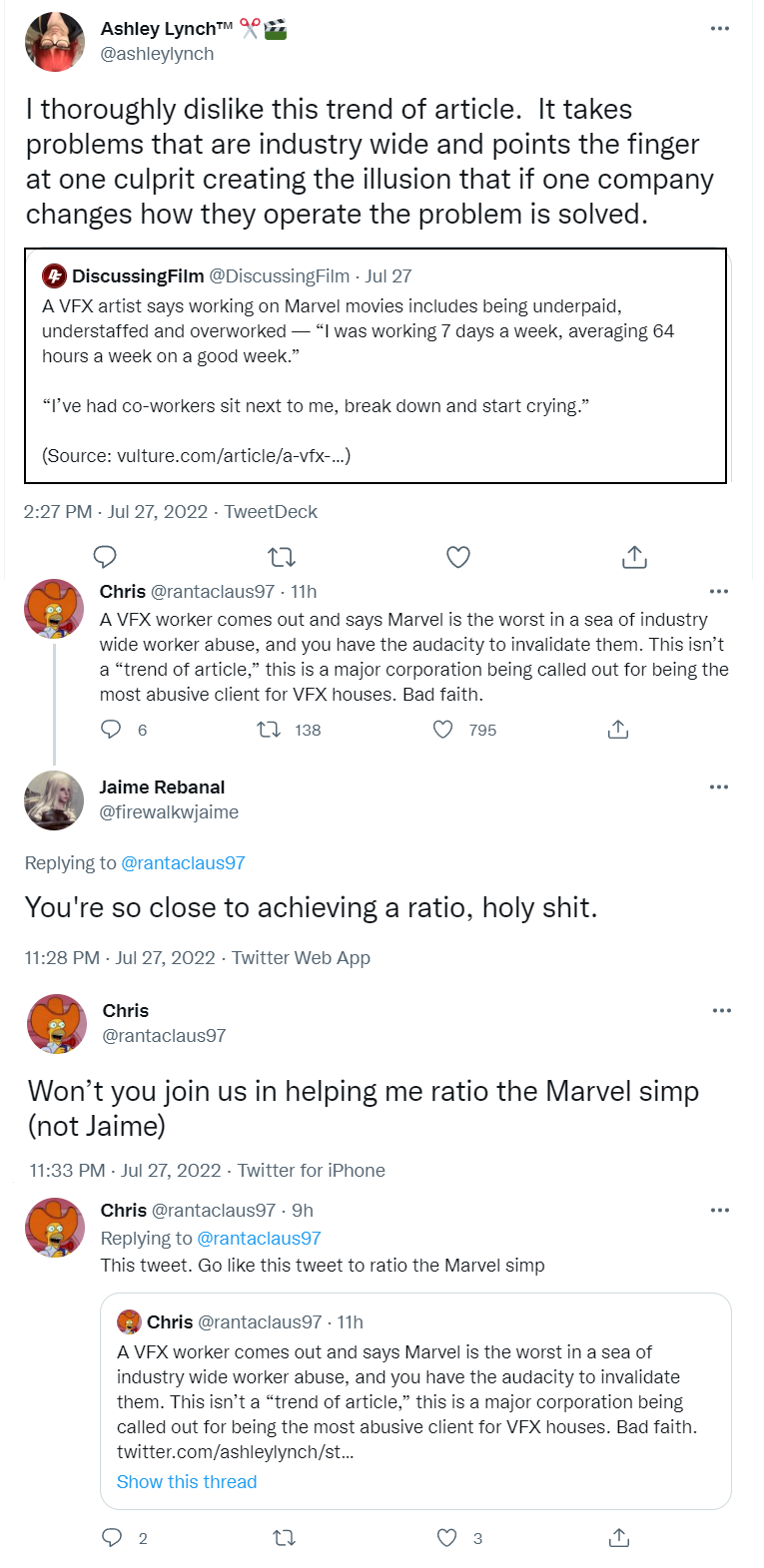Open the quoted DiscussingFilm tweet

click(x=376, y=365)
